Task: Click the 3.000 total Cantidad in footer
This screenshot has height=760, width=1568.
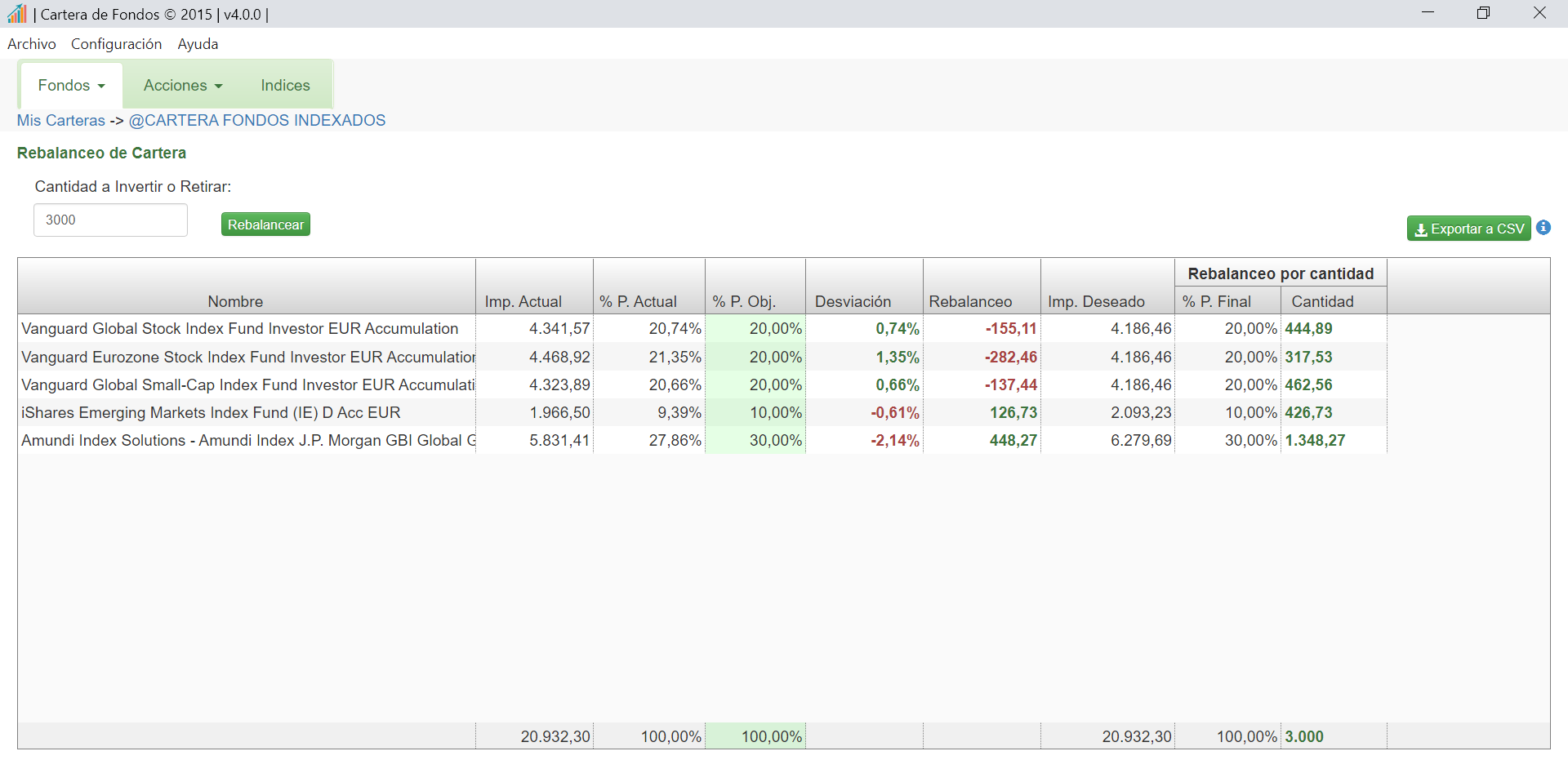Action: (1304, 736)
